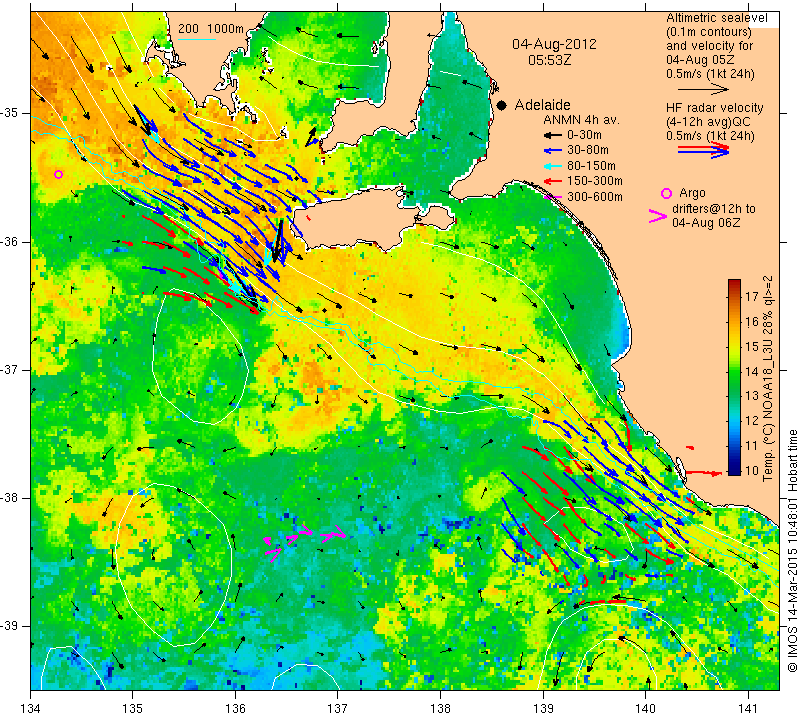Click longitude axis label 136

(x=235, y=709)
